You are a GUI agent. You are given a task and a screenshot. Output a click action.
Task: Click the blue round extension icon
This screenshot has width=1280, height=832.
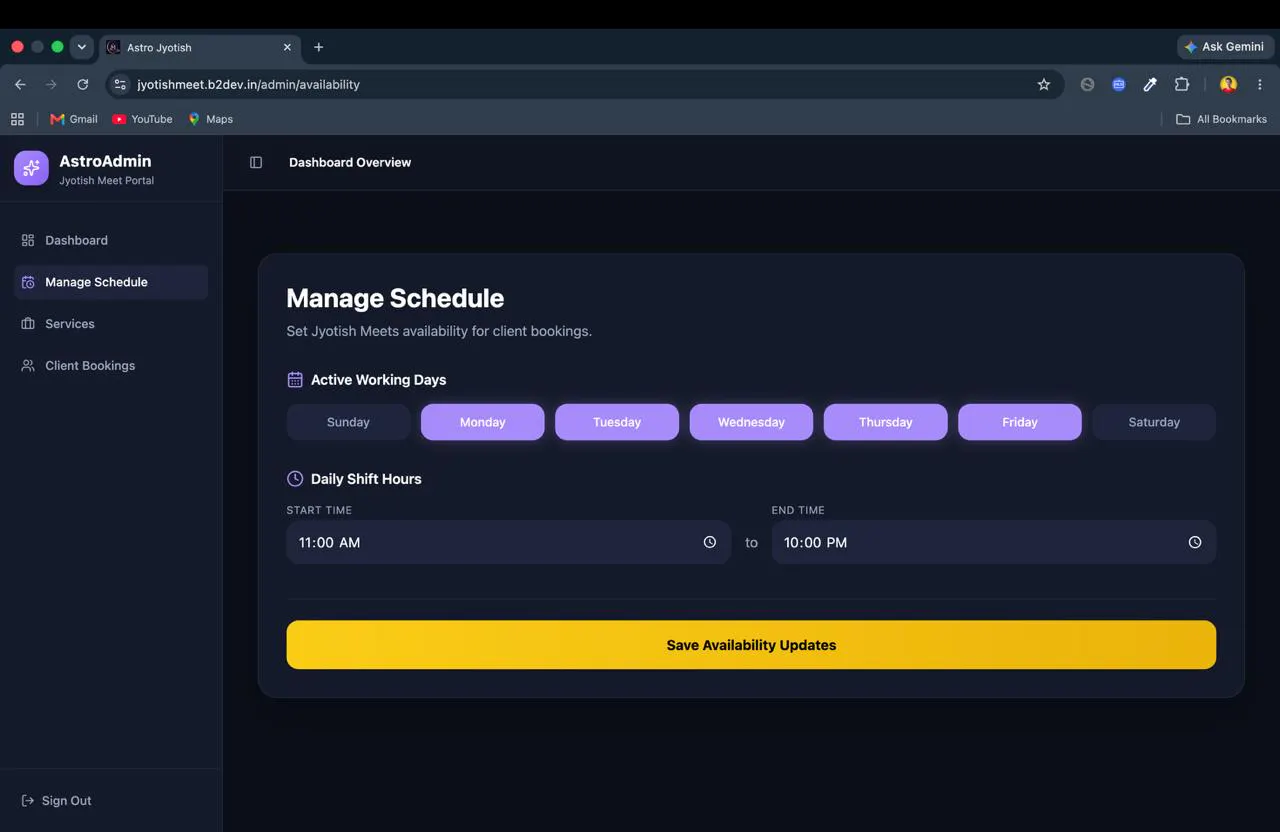coord(1119,85)
